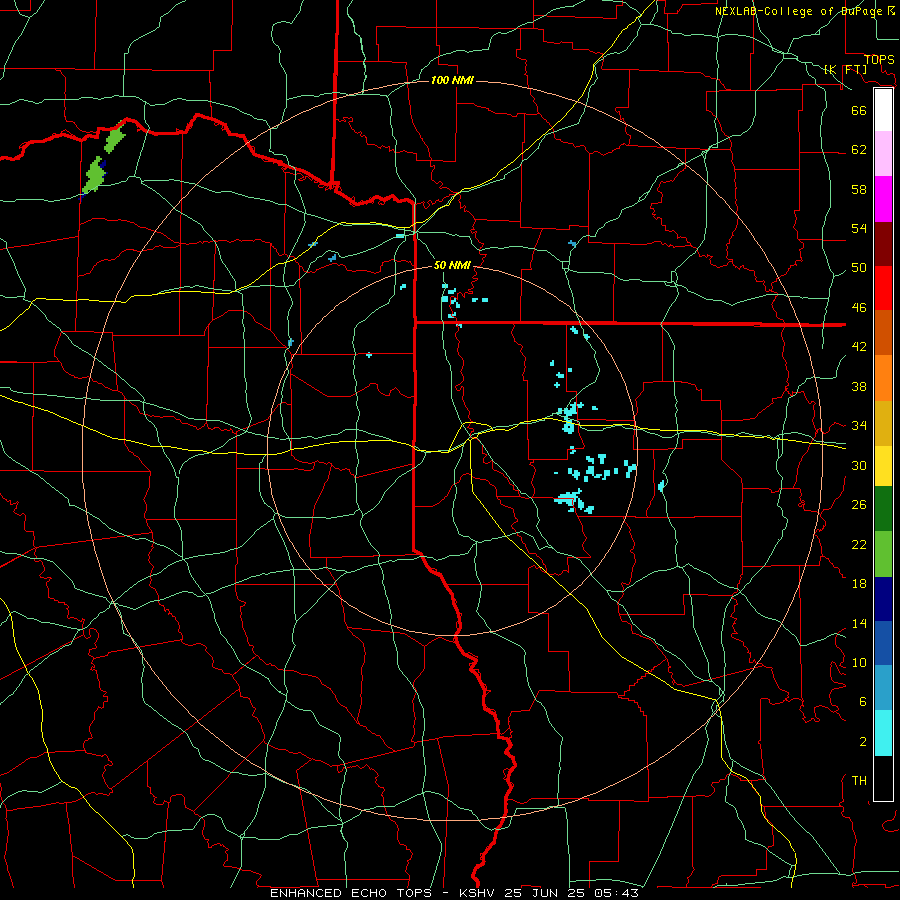The image size is (900, 900).
Task: Click the ENHANCED ECHO TOPS caption text
Action: (x=351, y=893)
